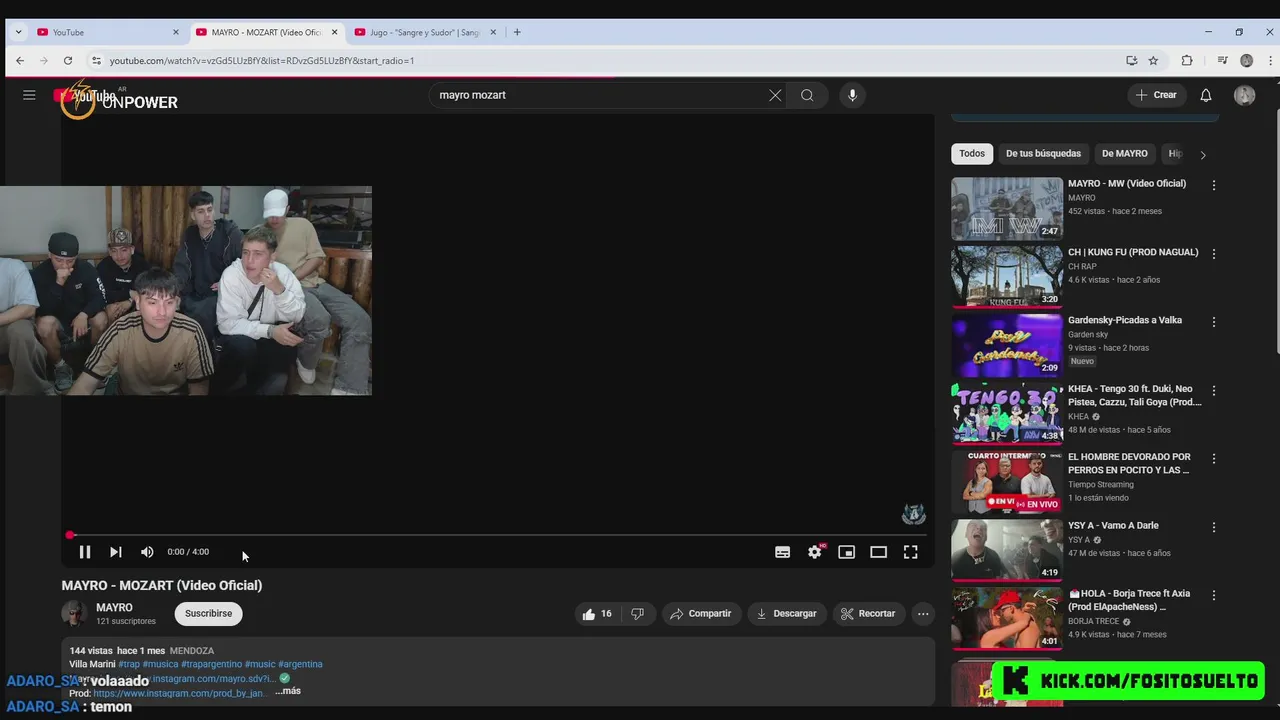This screenshot has width=1280, height=720.
Task: Switch to miniplayer mode
Action: 847,552
